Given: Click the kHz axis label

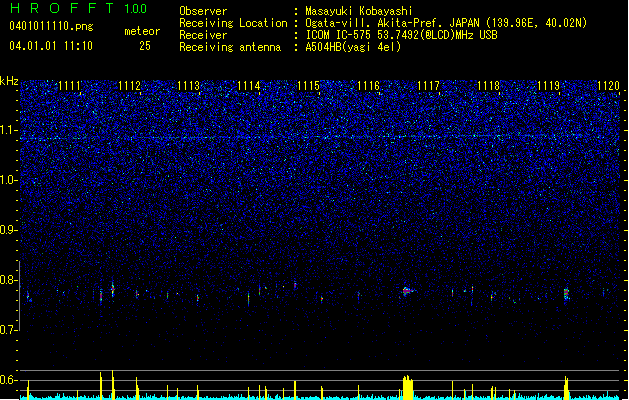Looking at the screenshot, I should 9,81.
